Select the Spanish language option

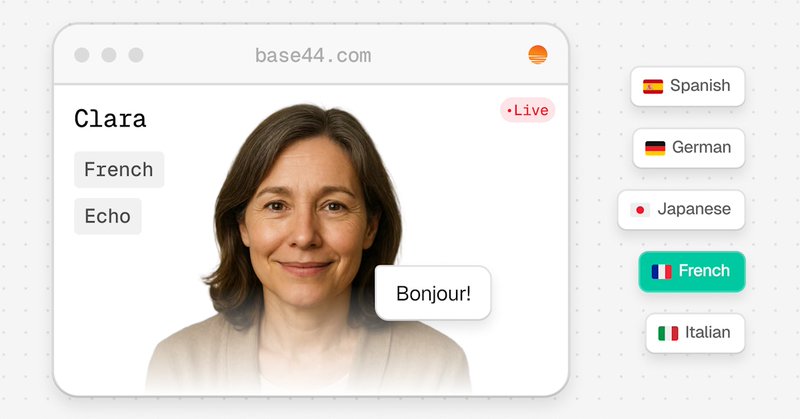pyautogui.click(x=687, y=86)
